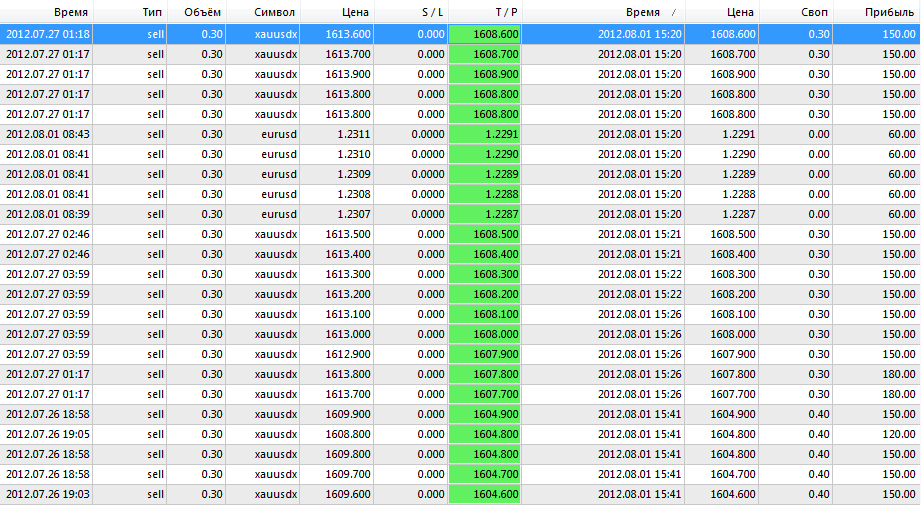The width and height of the screenshot is (921, 505).
Task: Click the open time 2012.07.26 19:05 cell
Action: coord(46,434)
